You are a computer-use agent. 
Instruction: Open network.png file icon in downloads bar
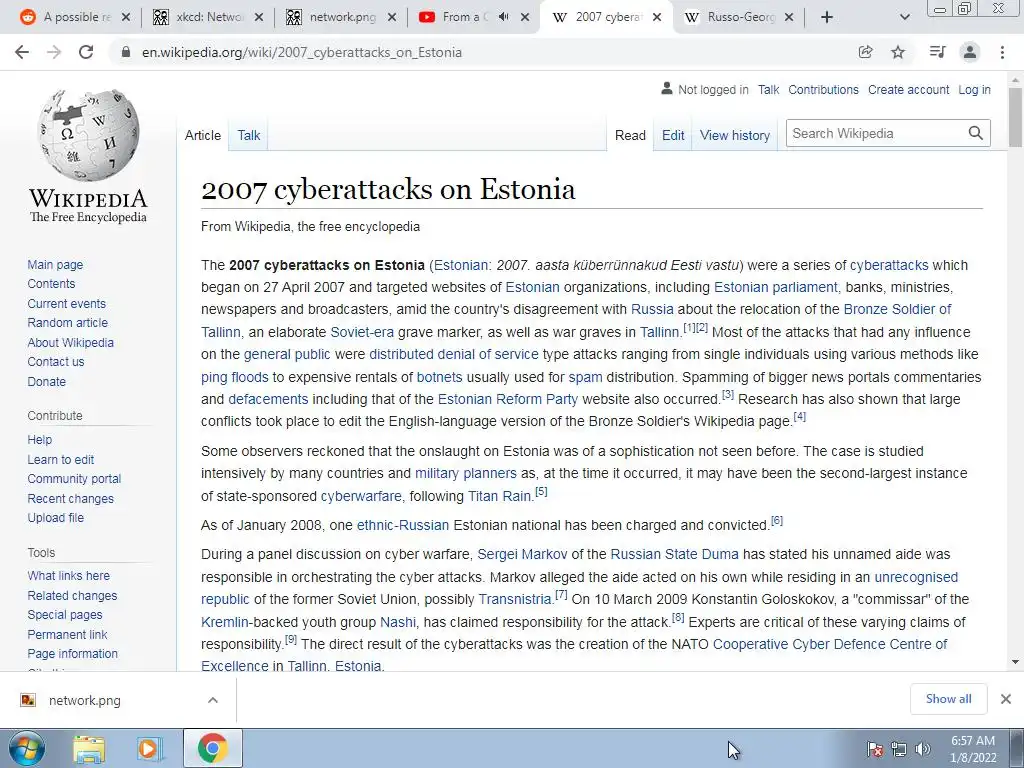[x=27, y=700]
